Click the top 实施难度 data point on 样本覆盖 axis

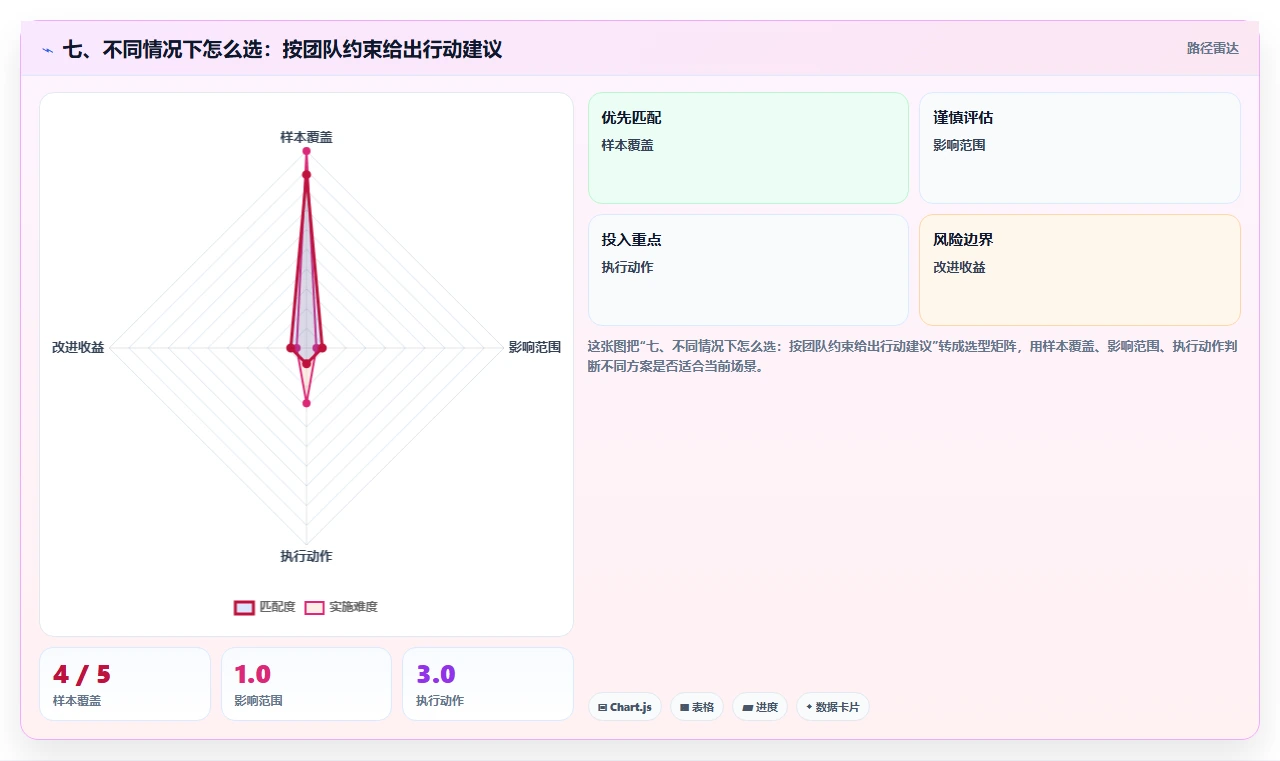306,151
